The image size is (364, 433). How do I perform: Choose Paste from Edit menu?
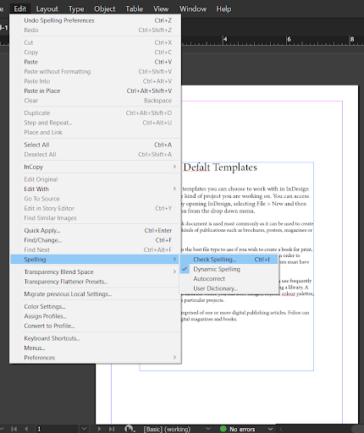click(96, 62)
